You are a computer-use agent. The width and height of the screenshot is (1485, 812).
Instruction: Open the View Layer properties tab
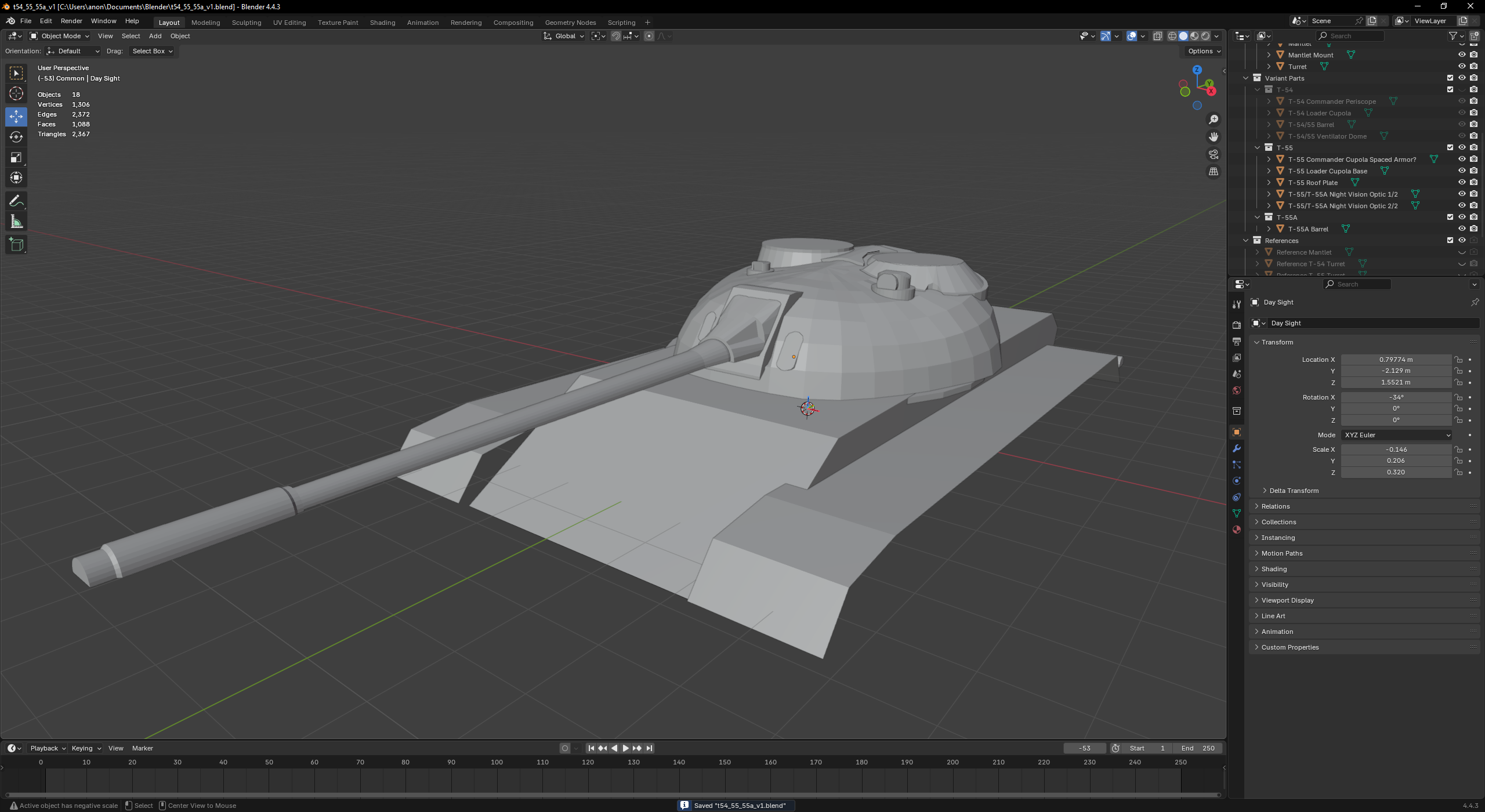[x=1237, y=357]
